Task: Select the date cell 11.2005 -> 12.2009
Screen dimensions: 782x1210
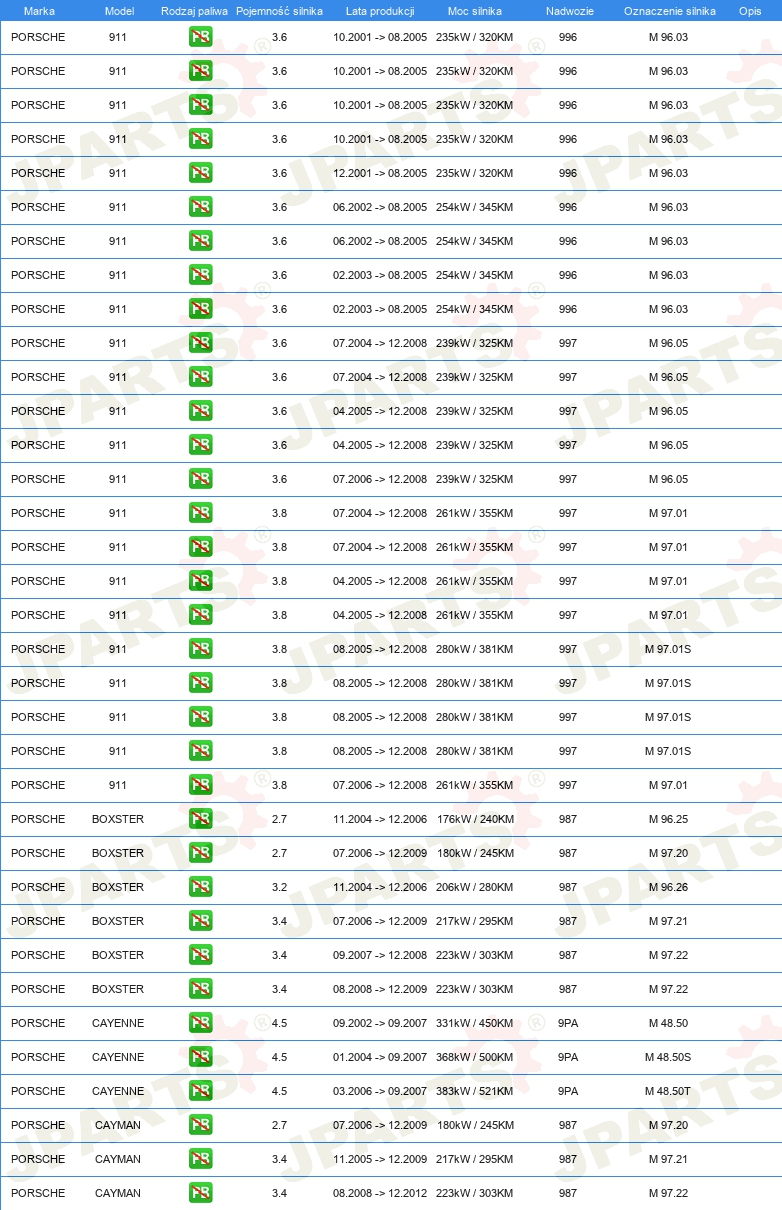Action: click(x=380, y=1159)
